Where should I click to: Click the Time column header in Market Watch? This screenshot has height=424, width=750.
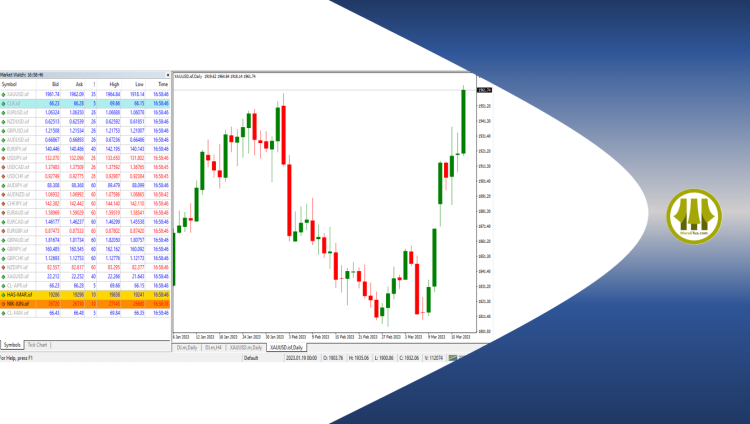point(161,84)
